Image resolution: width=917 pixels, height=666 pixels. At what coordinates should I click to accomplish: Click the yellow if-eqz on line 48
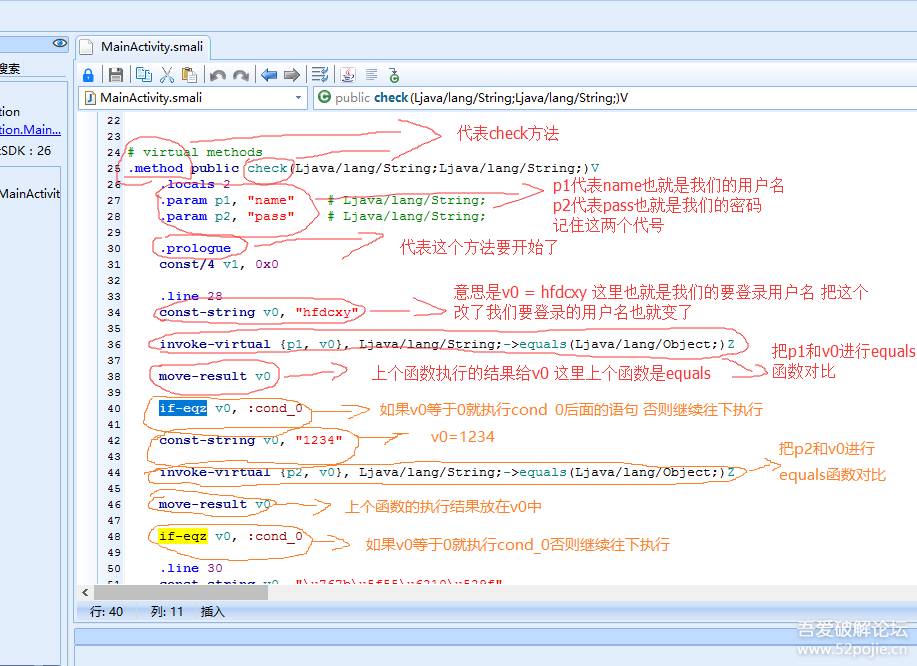pyautogui.click(x=182, y=536)
